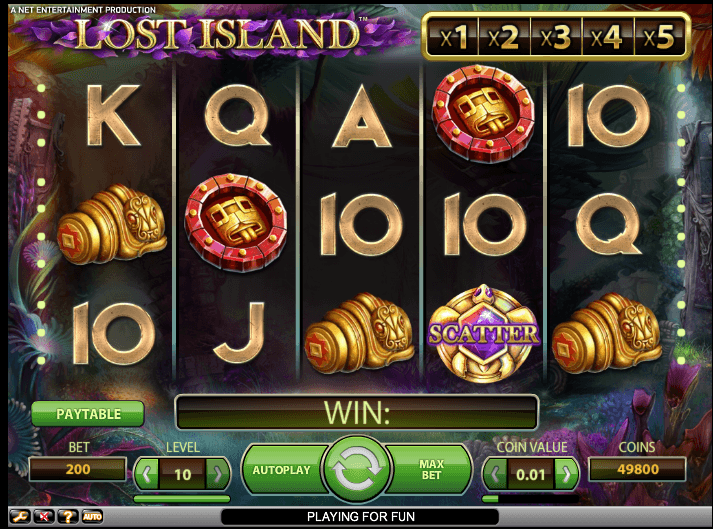This screenshot has width=713, height=529.
Task: Click the level slider bar under Level
Action: click(182, 499)
